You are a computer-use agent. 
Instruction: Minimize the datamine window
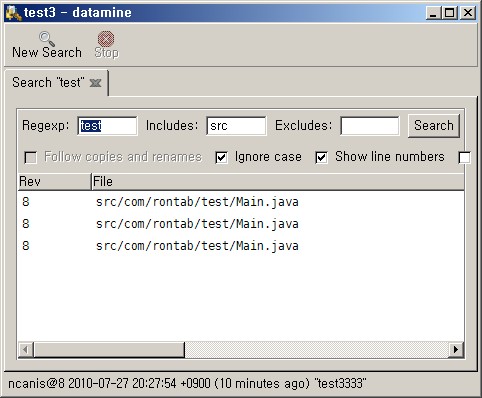[433, 13]
